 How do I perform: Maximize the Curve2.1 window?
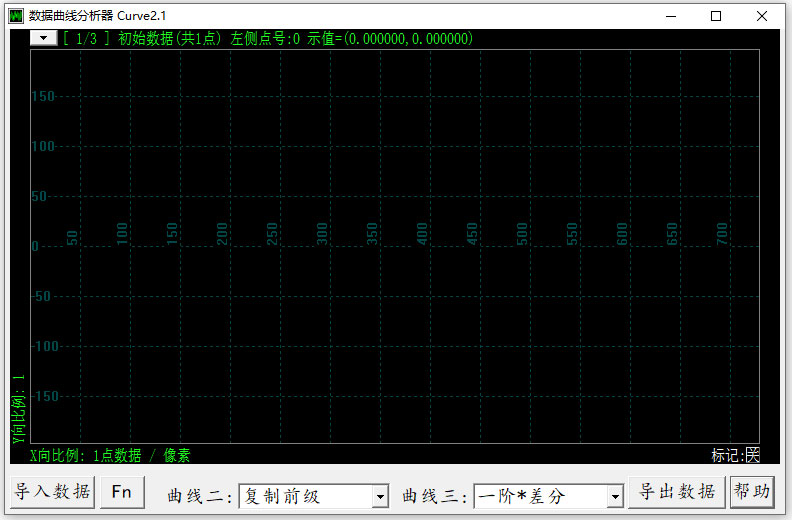[x=716, y=16]
